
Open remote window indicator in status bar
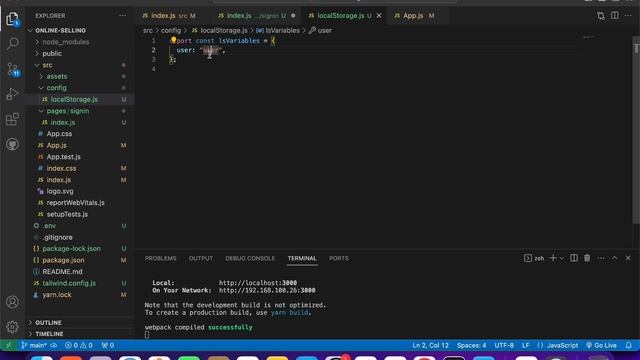[x=9, y=345]
